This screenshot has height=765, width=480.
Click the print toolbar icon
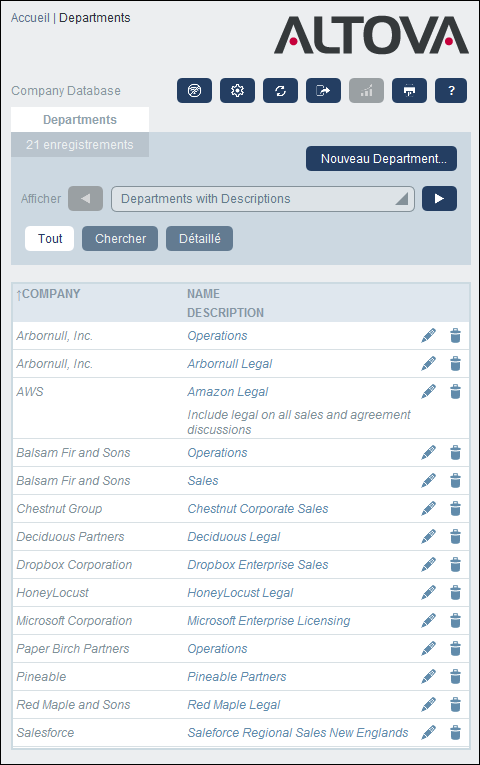coord(409,90)
